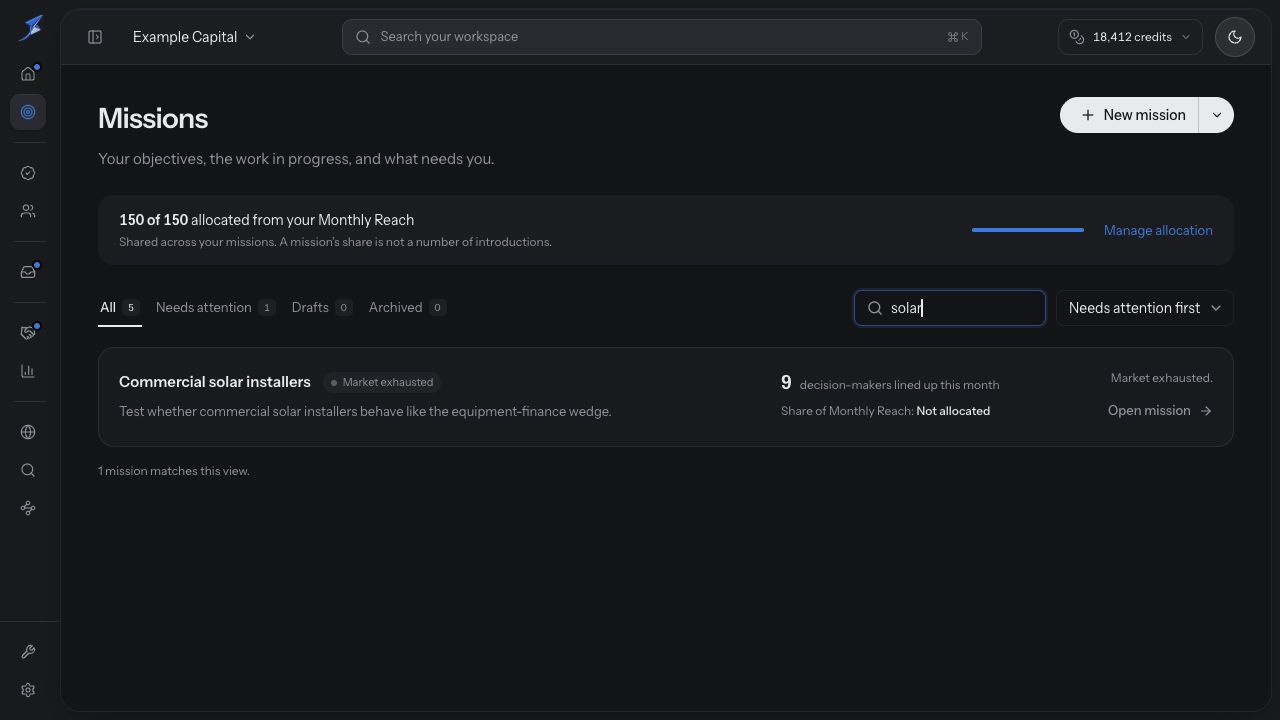
Task: Open the Needs attention first sort dropdown
Action: 1145,308
